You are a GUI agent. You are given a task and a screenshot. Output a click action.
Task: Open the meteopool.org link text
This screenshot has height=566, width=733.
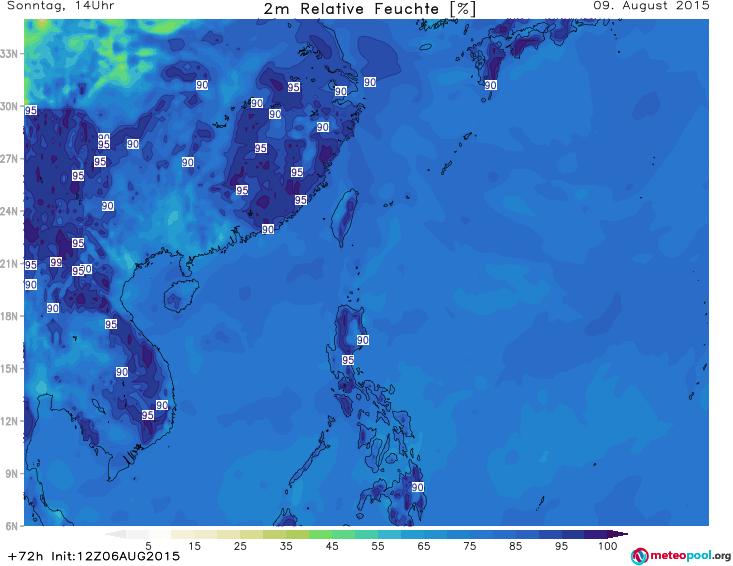(x=691, y=556)
